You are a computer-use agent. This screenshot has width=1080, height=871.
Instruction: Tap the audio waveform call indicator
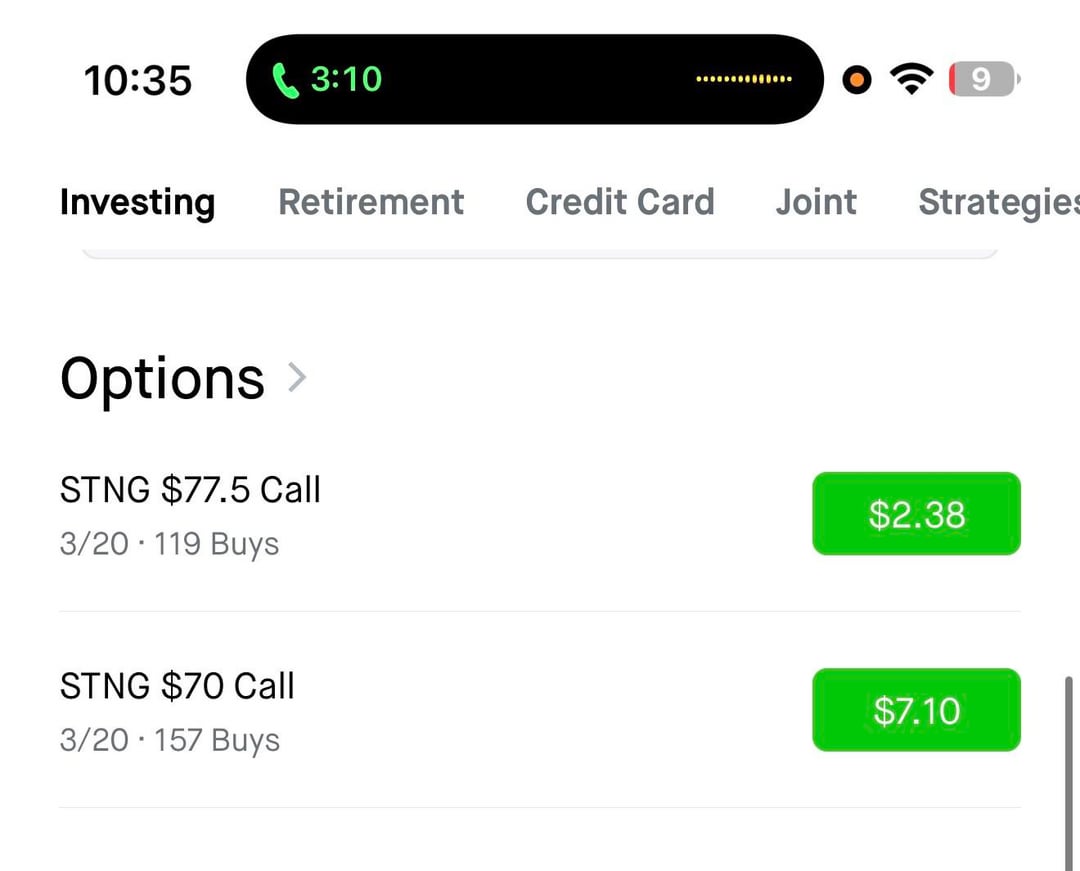tap(744, 79)
